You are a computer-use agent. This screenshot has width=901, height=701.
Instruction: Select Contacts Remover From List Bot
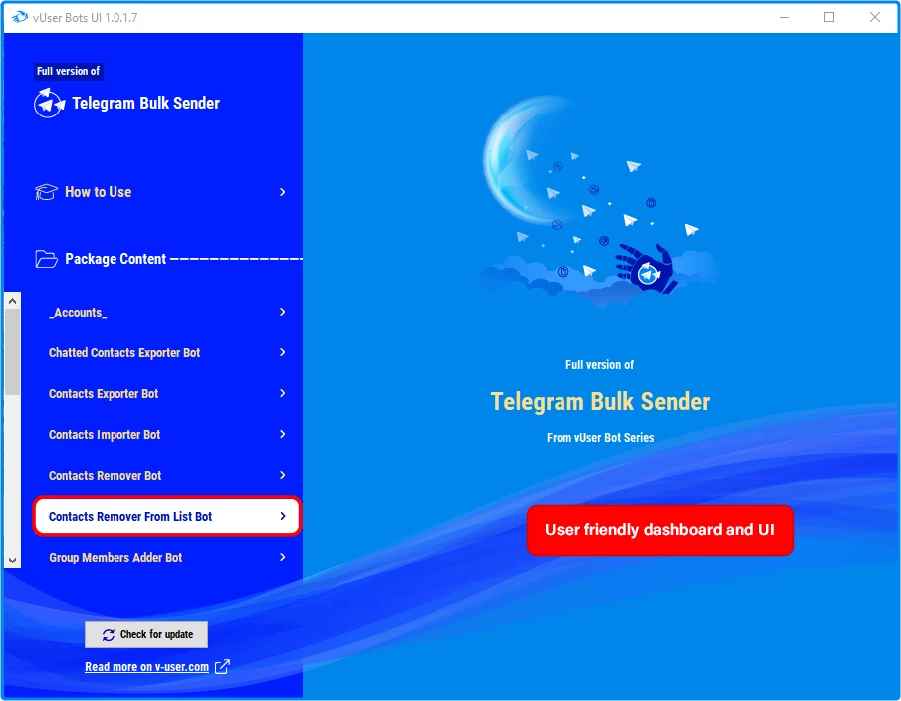pyautogui.click(x=167, y=516)
